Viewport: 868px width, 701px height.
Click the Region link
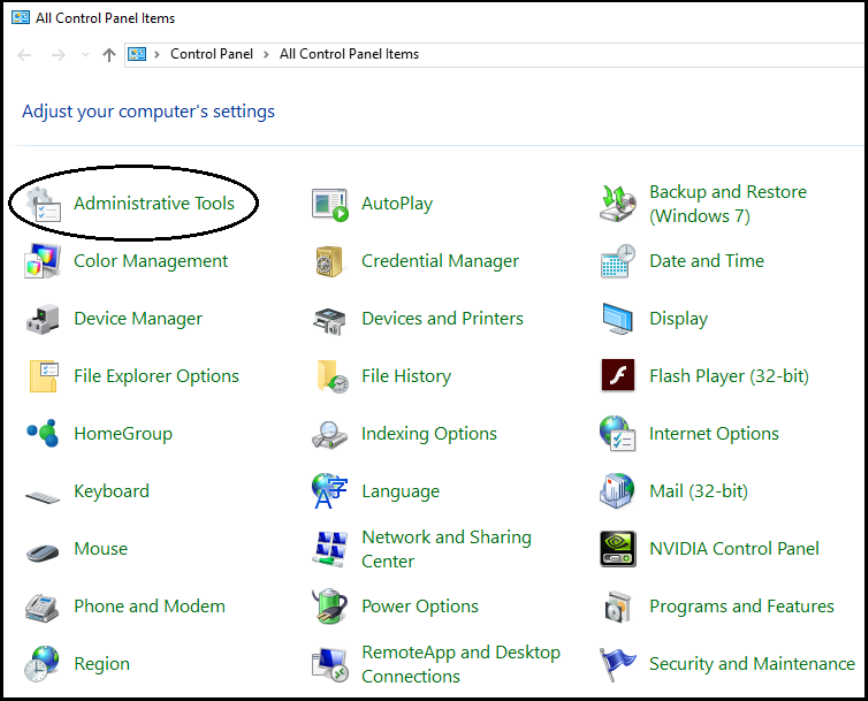[102, 664]
